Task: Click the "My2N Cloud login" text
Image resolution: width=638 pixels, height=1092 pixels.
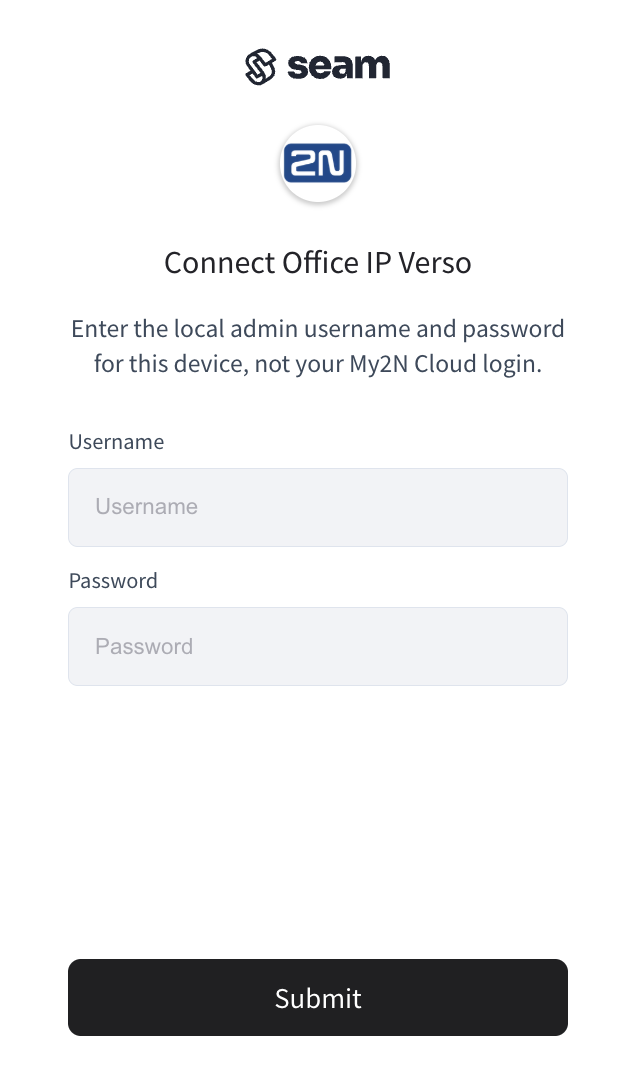Action: (x=445, y=364)
